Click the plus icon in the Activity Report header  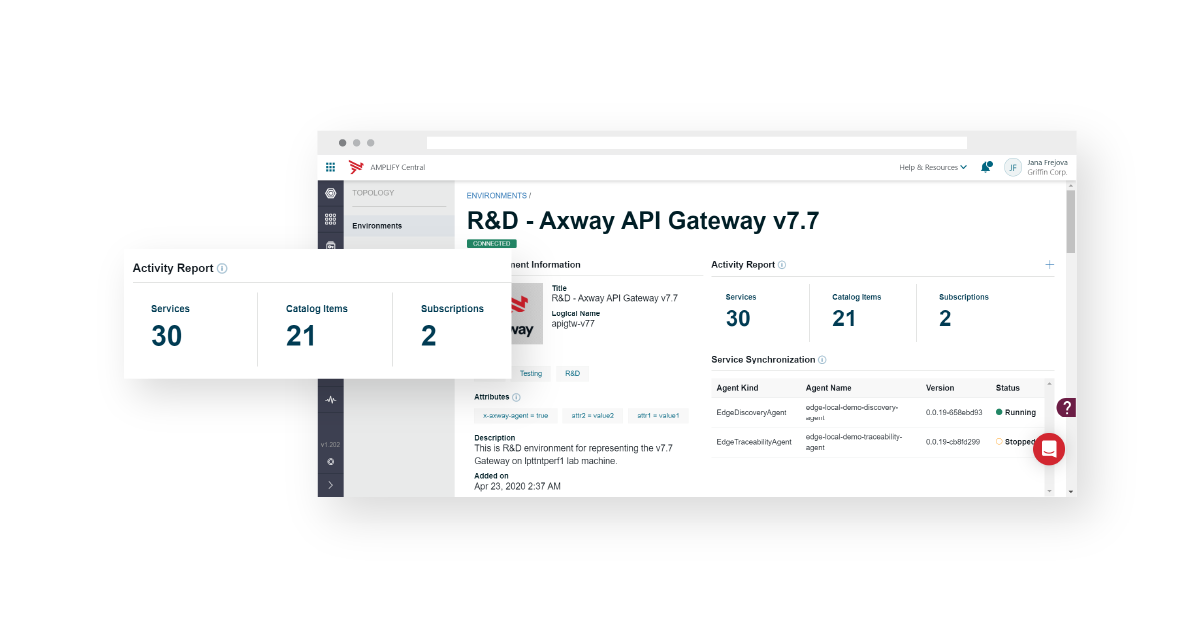(x=1049, y=265)
